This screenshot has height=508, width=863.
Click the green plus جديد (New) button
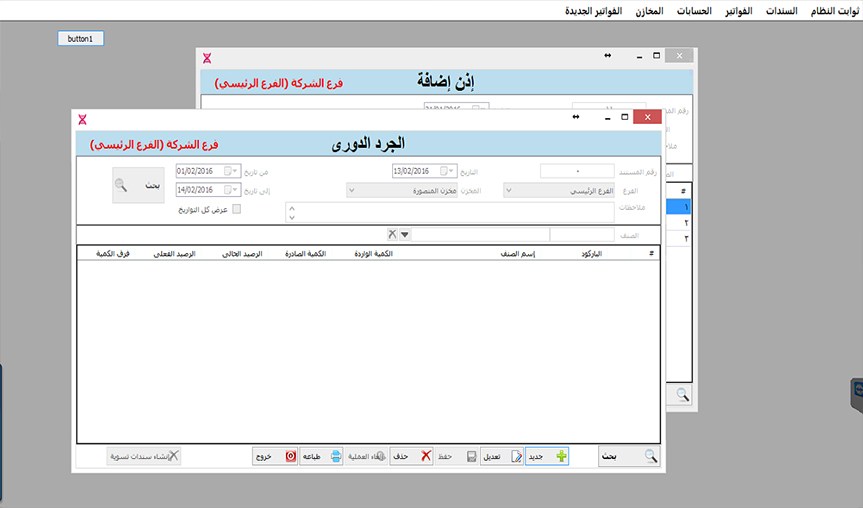(547, 456)
